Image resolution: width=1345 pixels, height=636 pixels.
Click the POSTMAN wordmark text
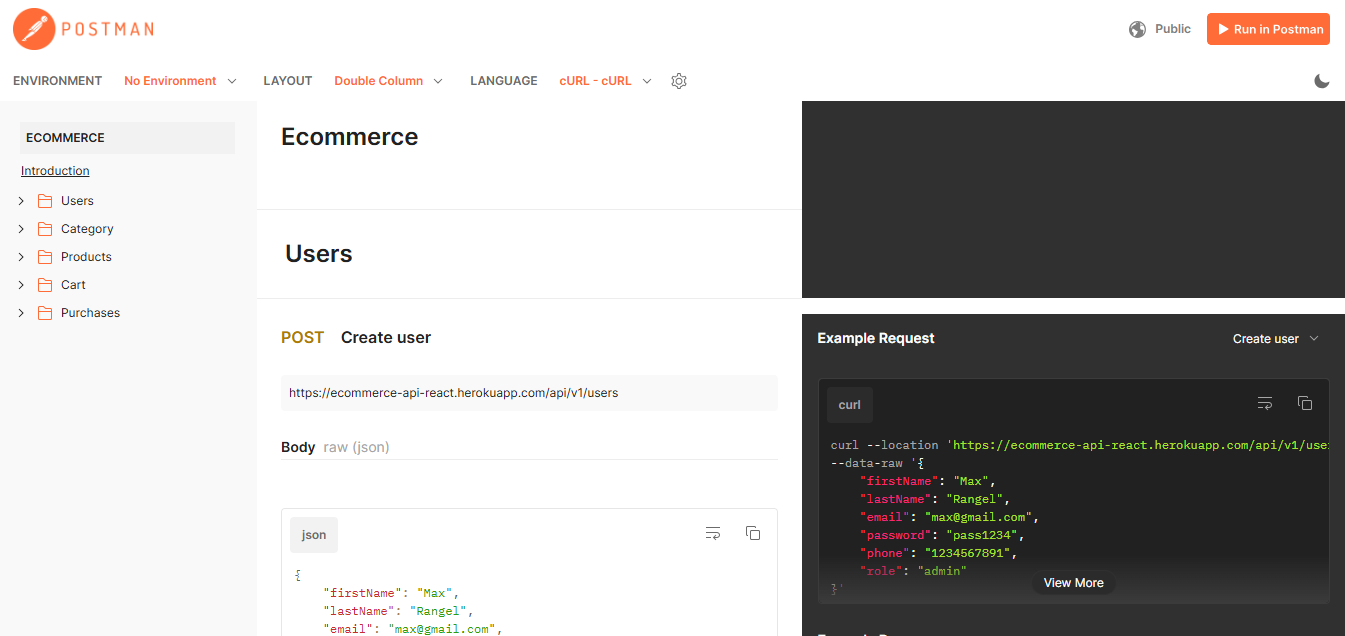(x=108, y=29)
